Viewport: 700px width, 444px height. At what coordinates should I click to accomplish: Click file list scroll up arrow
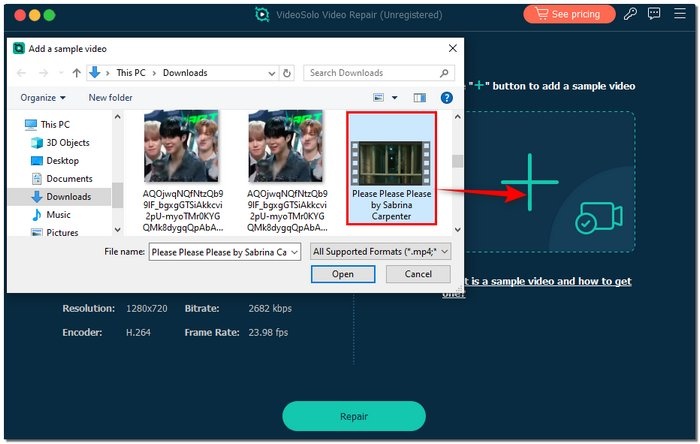(457, 117)
